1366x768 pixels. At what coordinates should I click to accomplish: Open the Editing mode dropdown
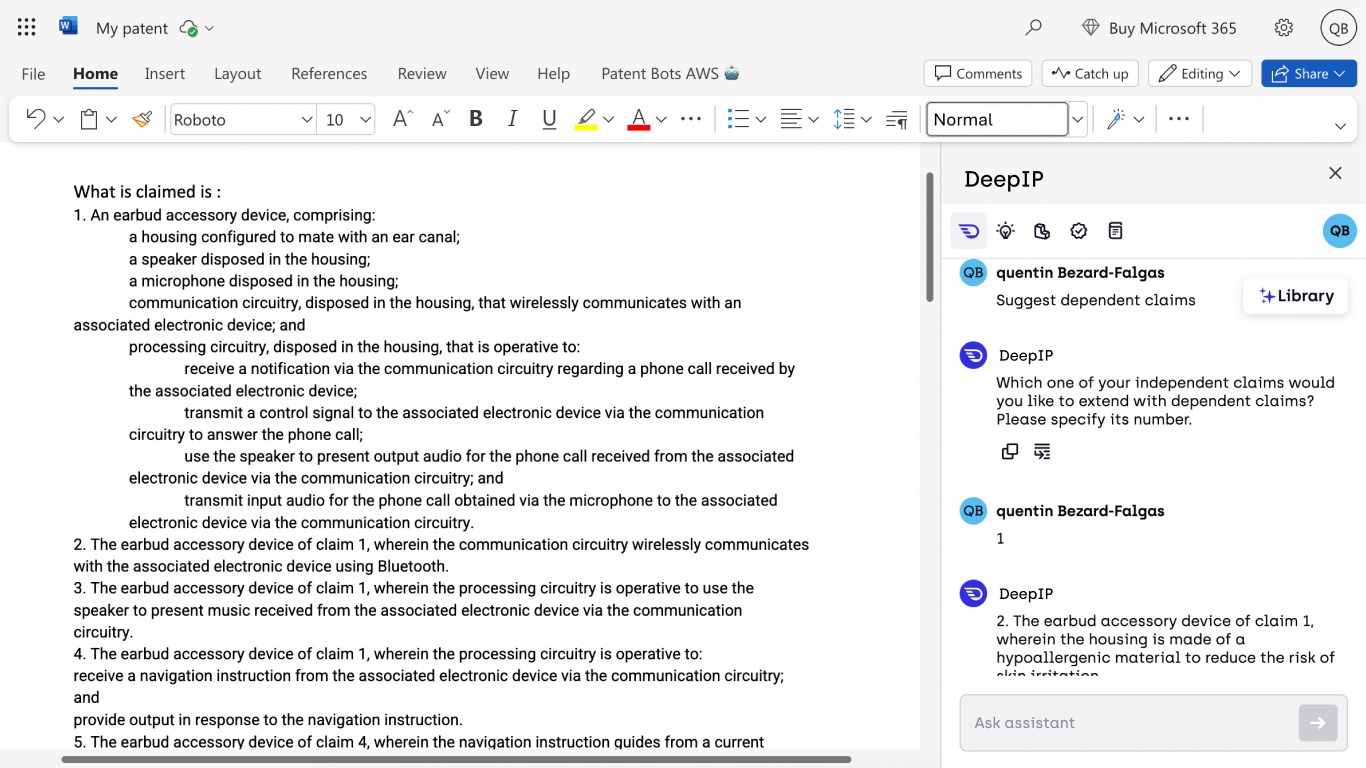pos(1199,73)
